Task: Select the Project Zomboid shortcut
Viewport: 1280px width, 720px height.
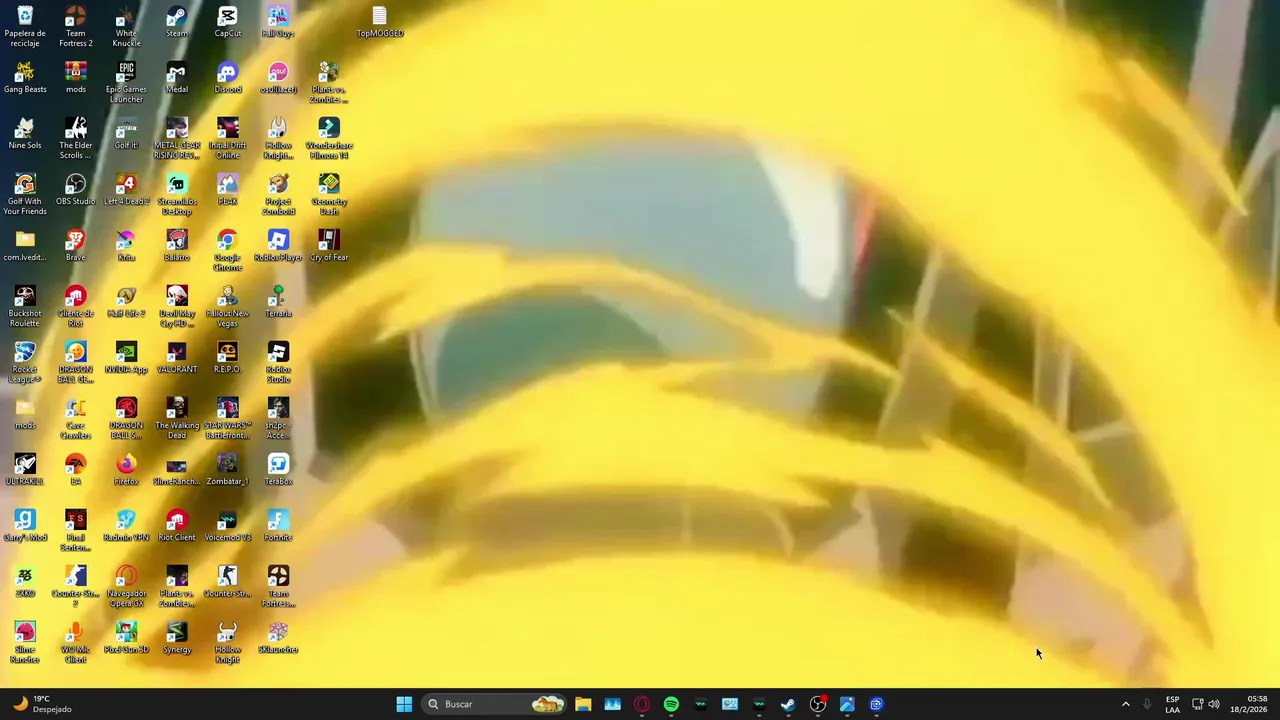Action: pyautogui.click(x=278, y=194)
